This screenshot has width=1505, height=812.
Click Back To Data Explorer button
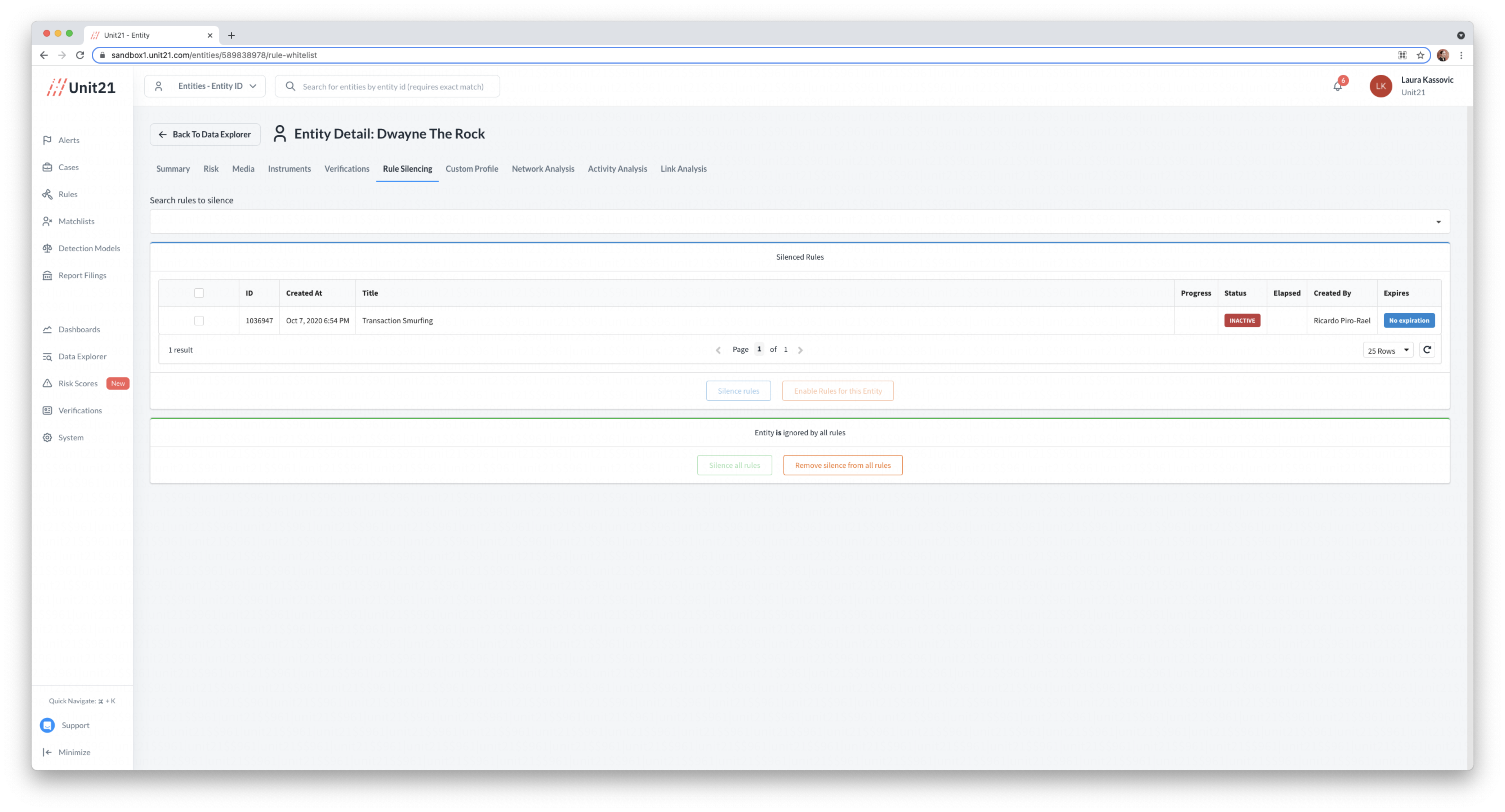[205, 134]
